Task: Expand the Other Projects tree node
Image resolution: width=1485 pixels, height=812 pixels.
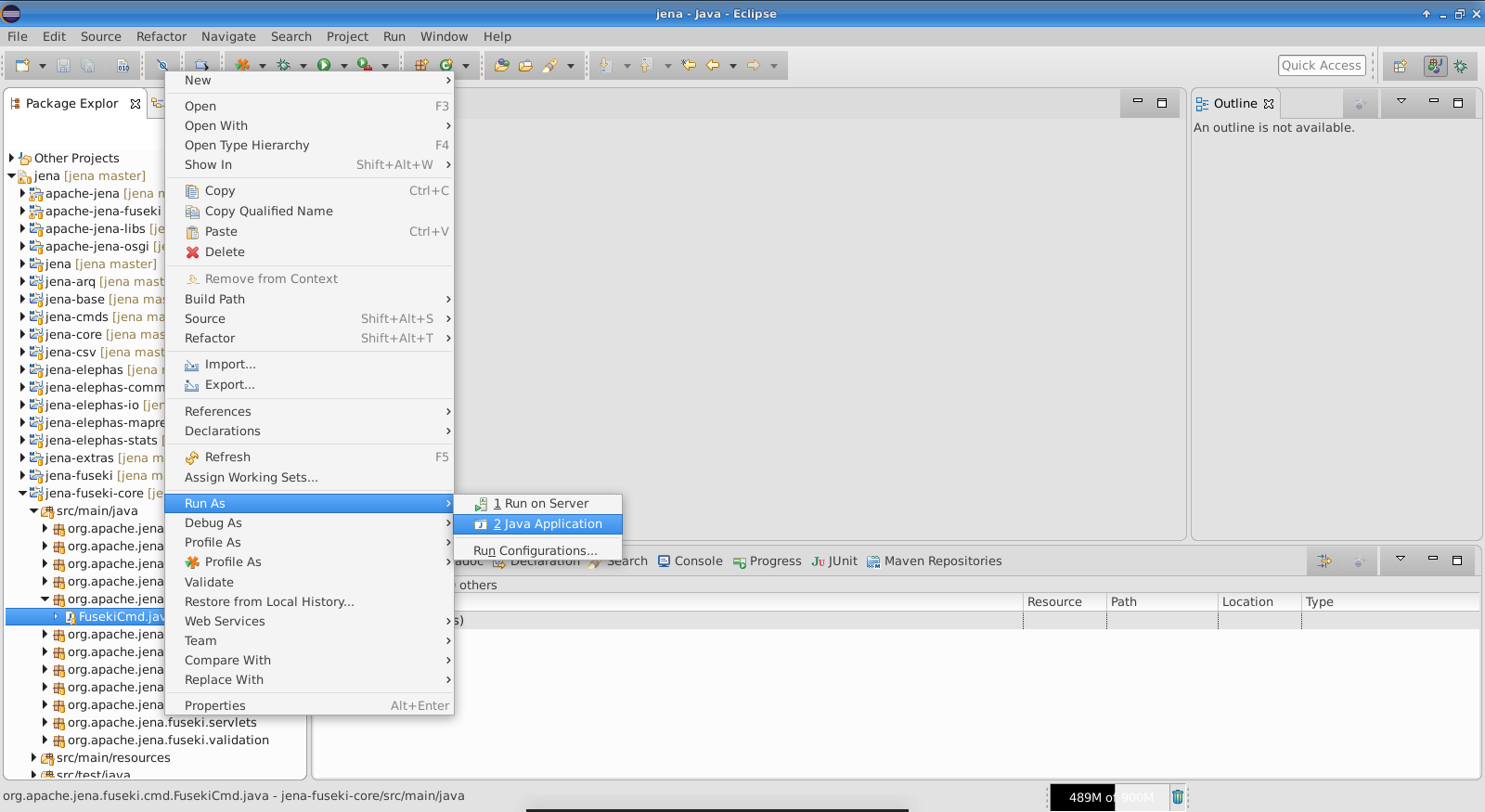Action: pos(11,159)
